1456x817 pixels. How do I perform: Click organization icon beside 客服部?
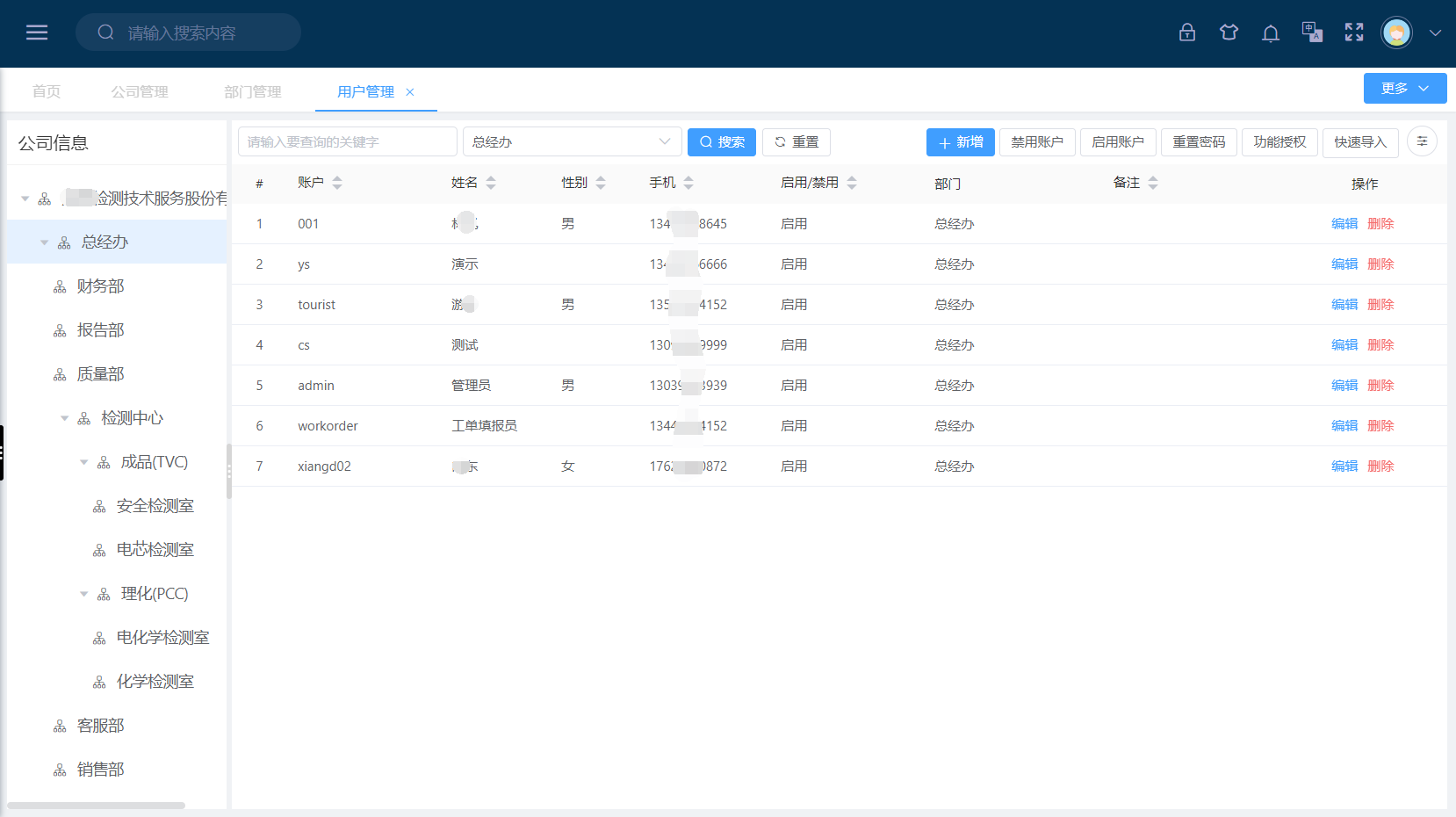[x=60, y=727]
